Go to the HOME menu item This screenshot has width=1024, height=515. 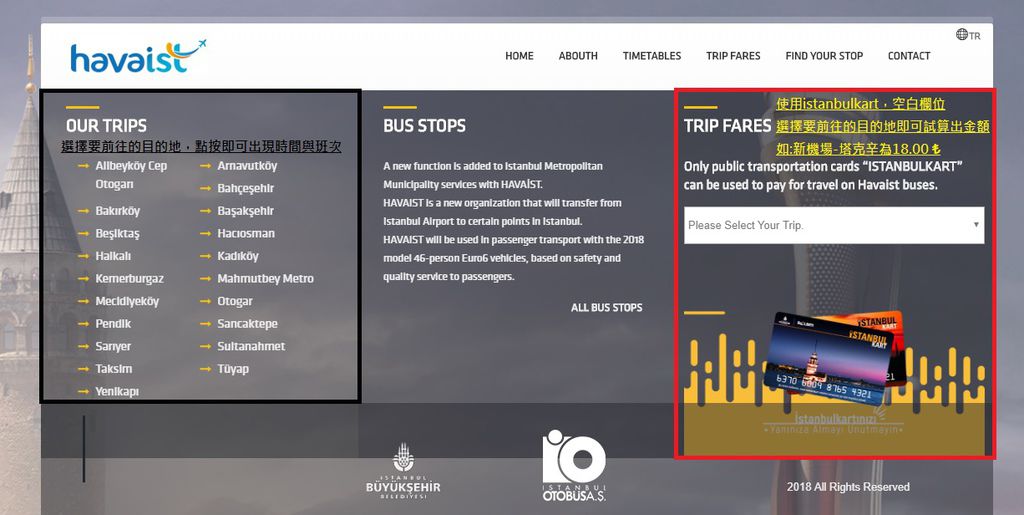[x=519, y=56]
